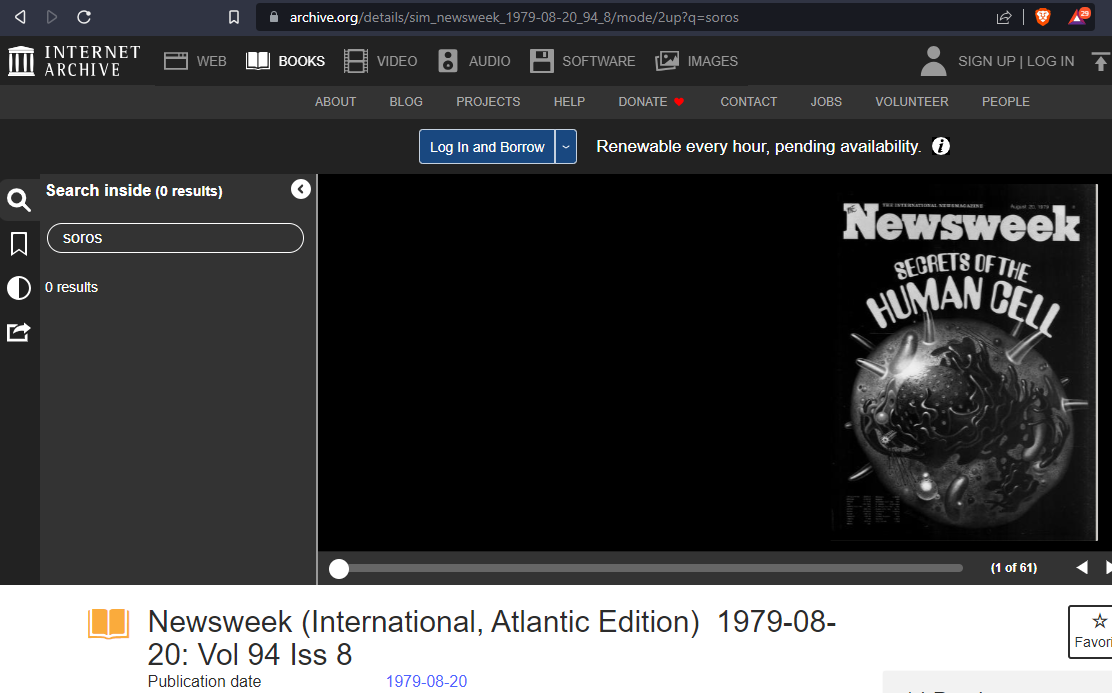The width and height of the screenshot is (1112, 693).
Task: Click the Favorite star button
Action: [1091, 632]
